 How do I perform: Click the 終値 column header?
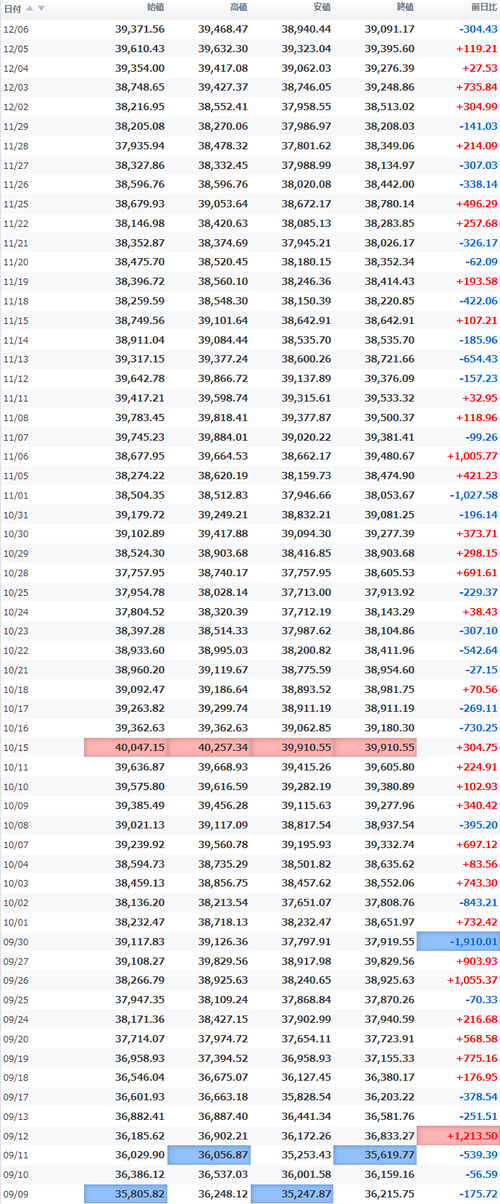click(x=404, y=8)
